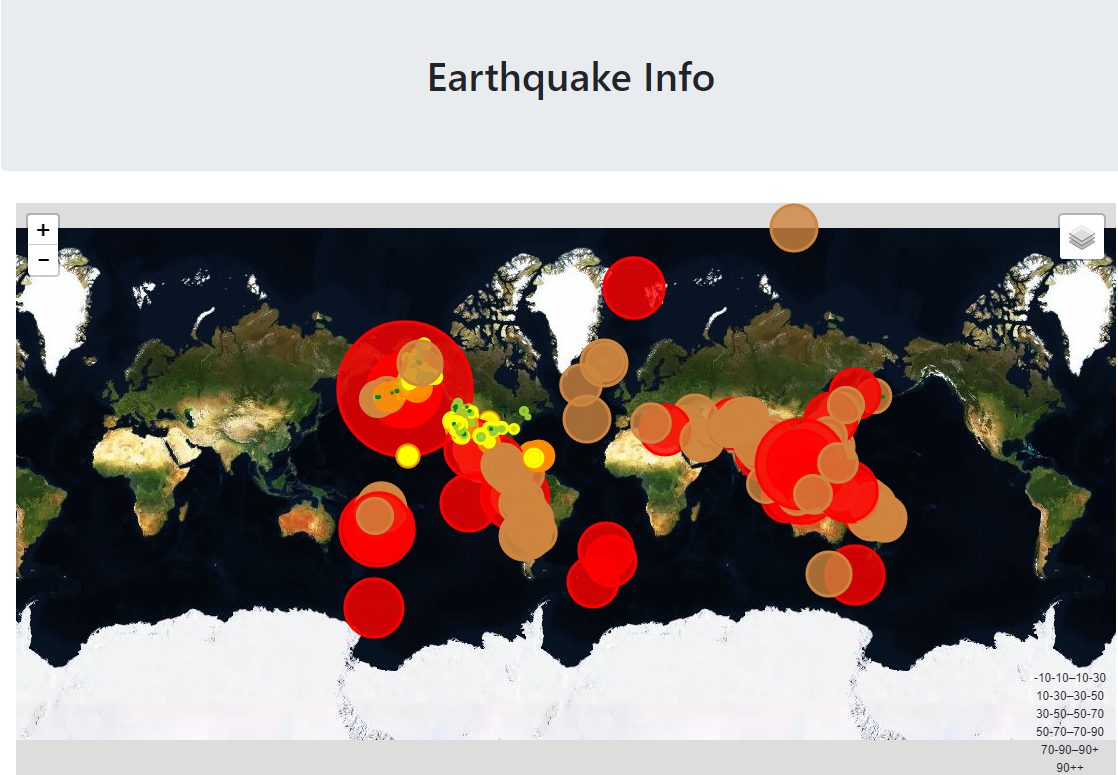Expand the map layers control
Viewport: 1118px width, 775px height.
point(1082,236)
